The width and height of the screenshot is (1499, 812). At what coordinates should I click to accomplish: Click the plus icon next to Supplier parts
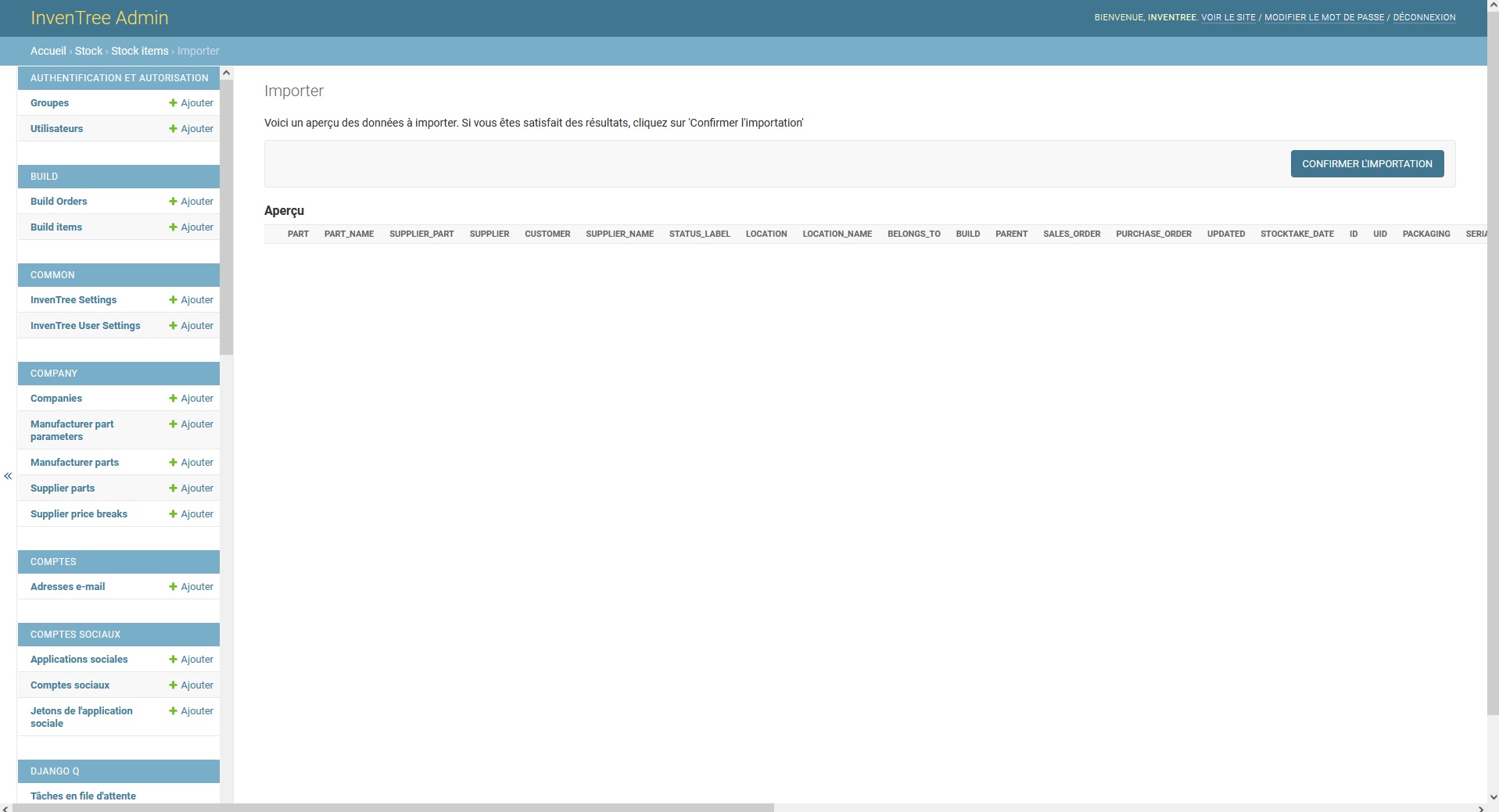click(x=173, y=488)
